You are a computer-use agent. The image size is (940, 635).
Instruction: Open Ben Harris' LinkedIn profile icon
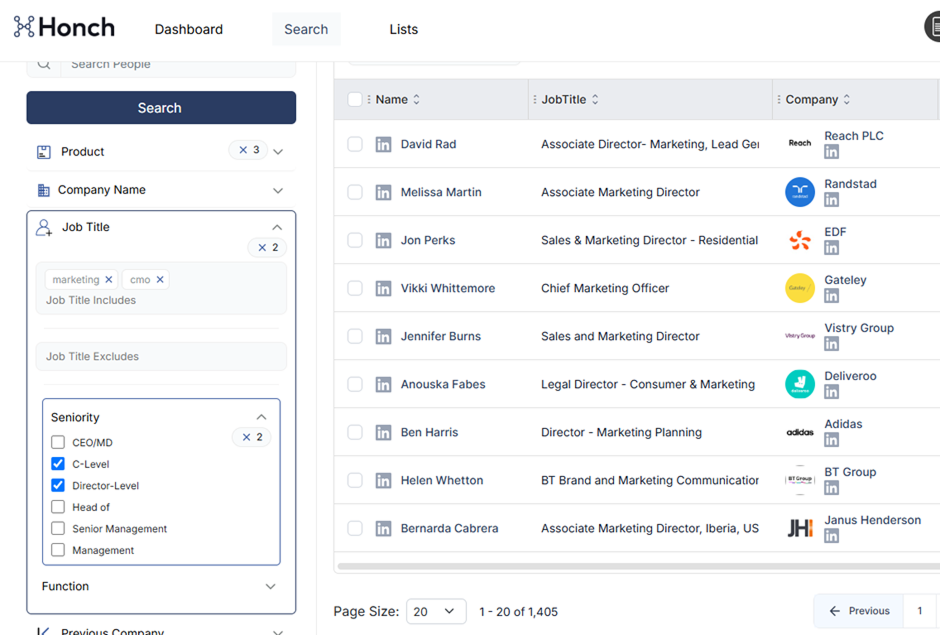point(383,432)
